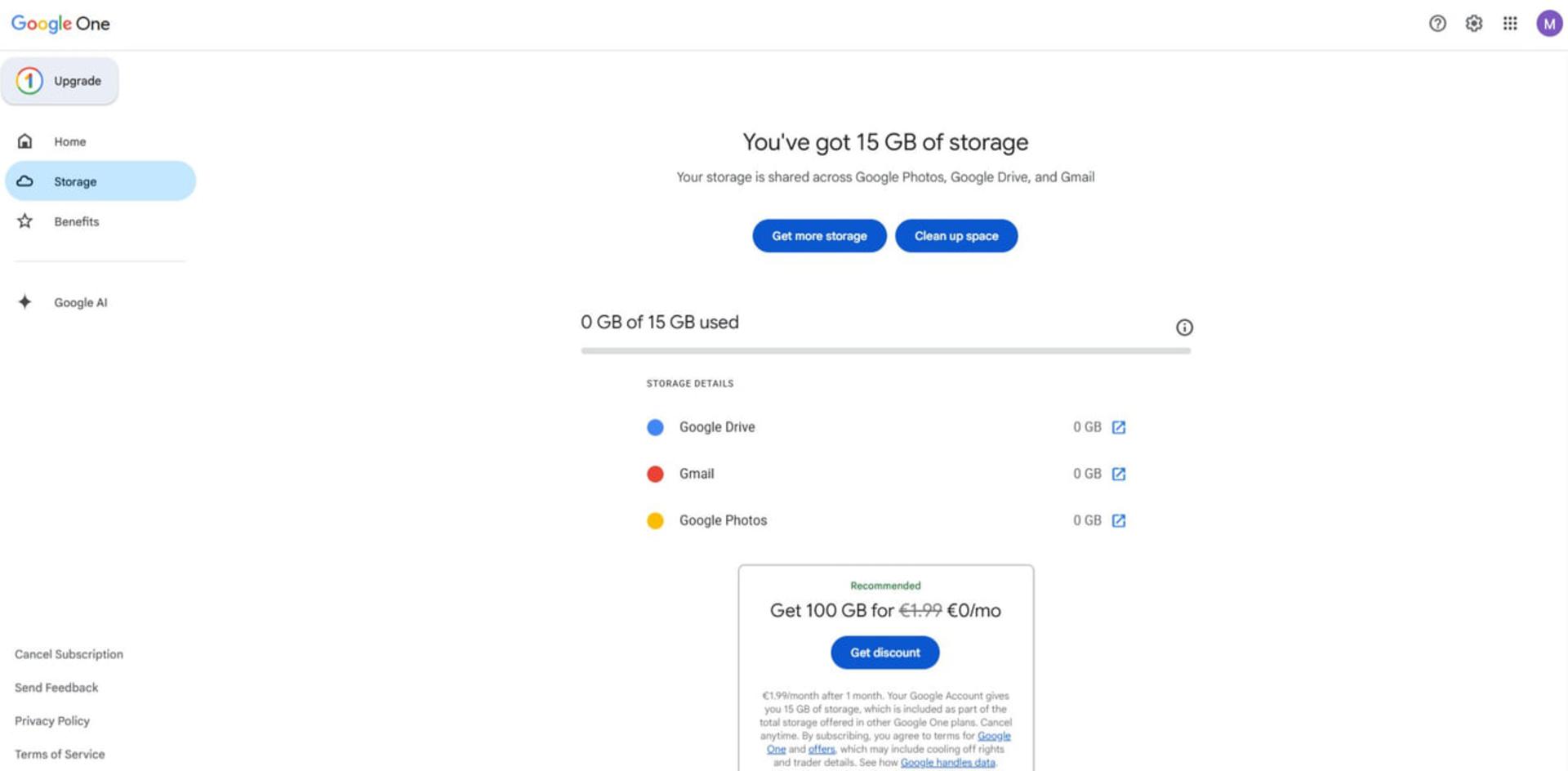1568x771 pixels.
Task: Click the Benefits star icon in the sidebar
Action: coord(25,221)
